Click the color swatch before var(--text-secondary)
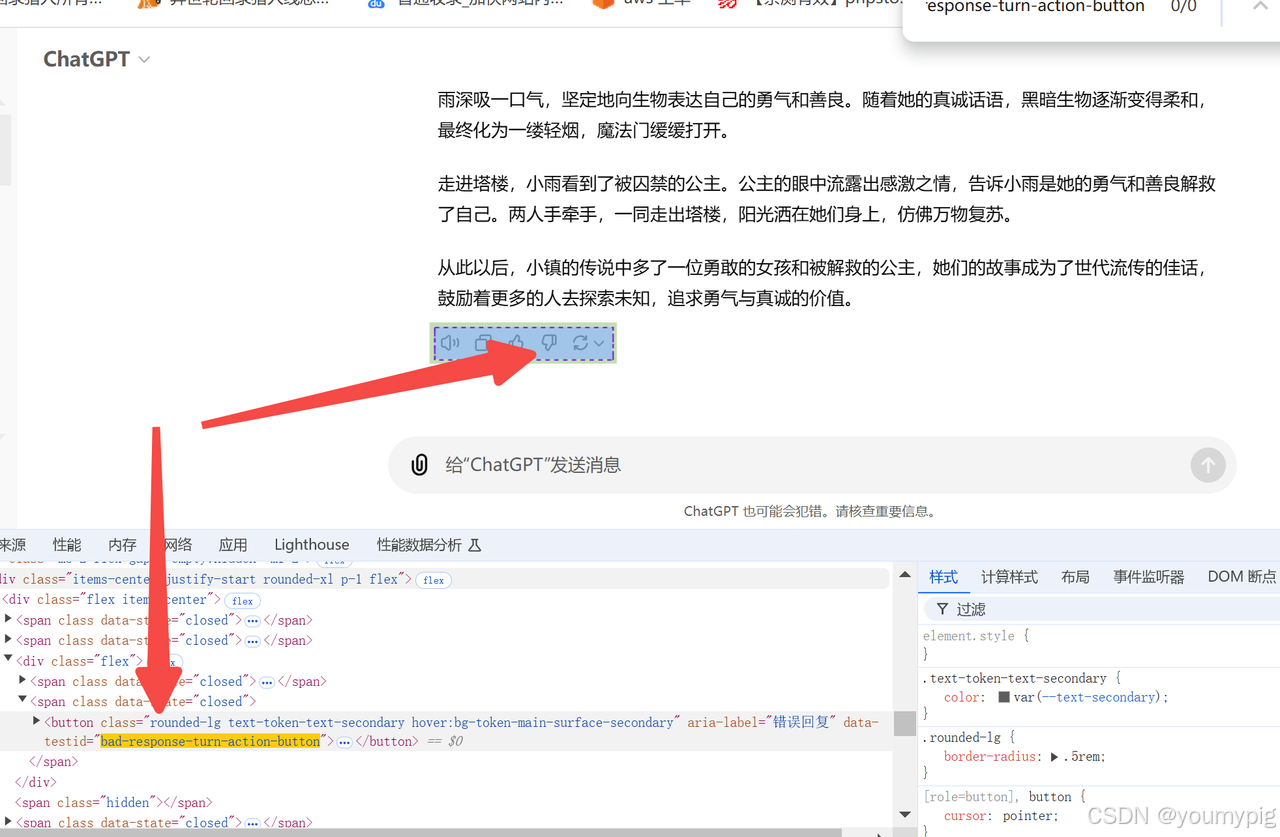 (x=1004, y=697)
